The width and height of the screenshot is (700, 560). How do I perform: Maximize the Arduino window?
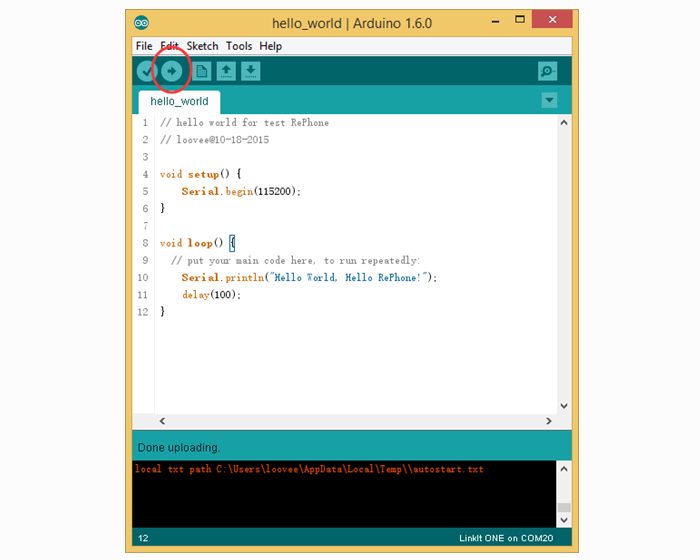pyautogui.click(x=520, y=20)
